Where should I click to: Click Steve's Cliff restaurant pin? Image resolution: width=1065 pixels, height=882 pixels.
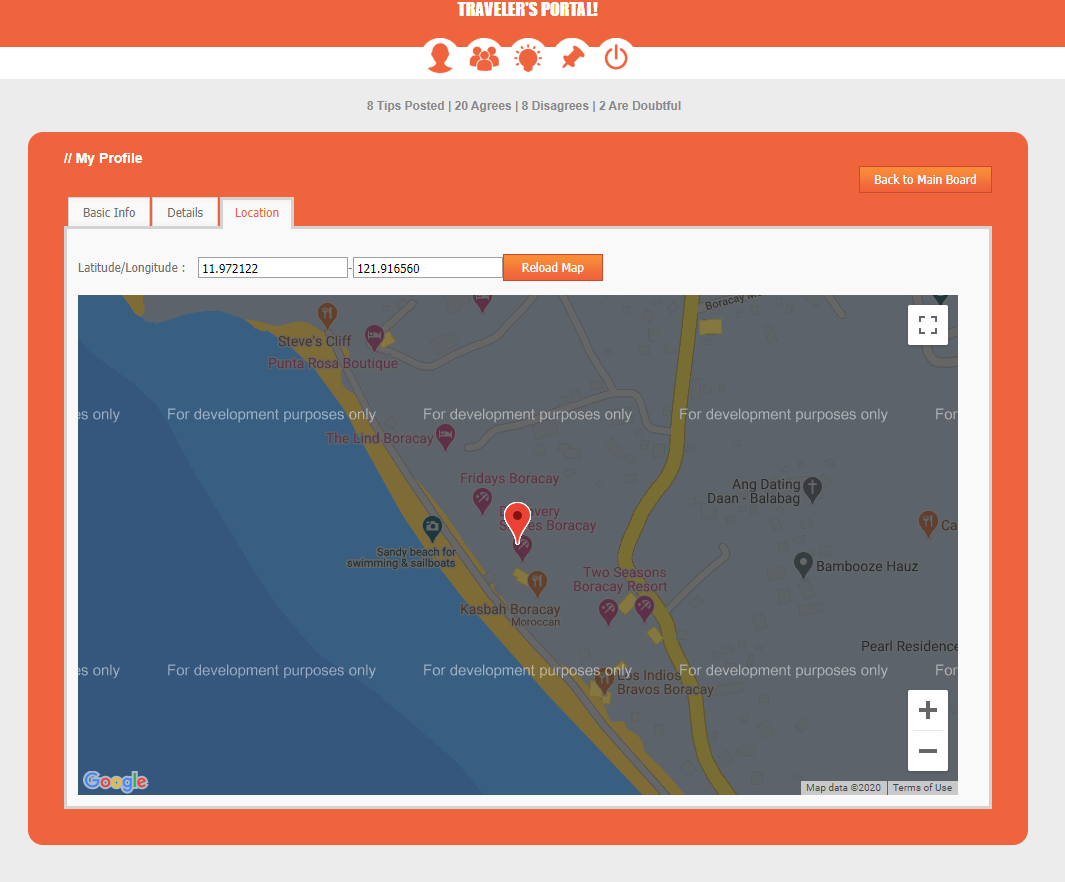[327, 315]
